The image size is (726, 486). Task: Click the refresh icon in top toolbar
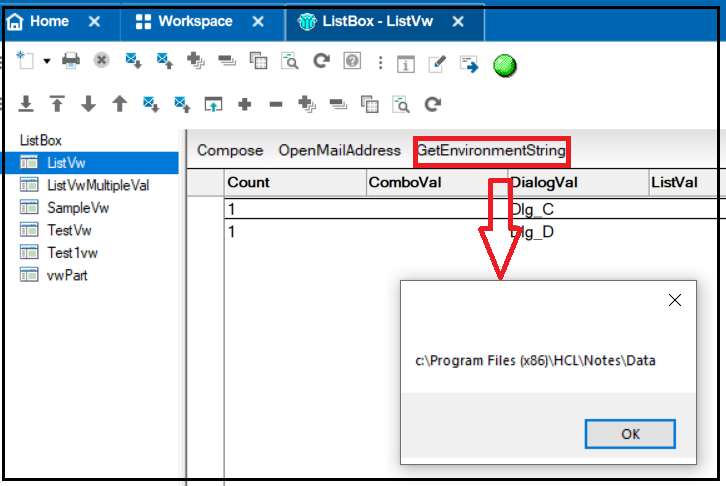coord(321,61)
